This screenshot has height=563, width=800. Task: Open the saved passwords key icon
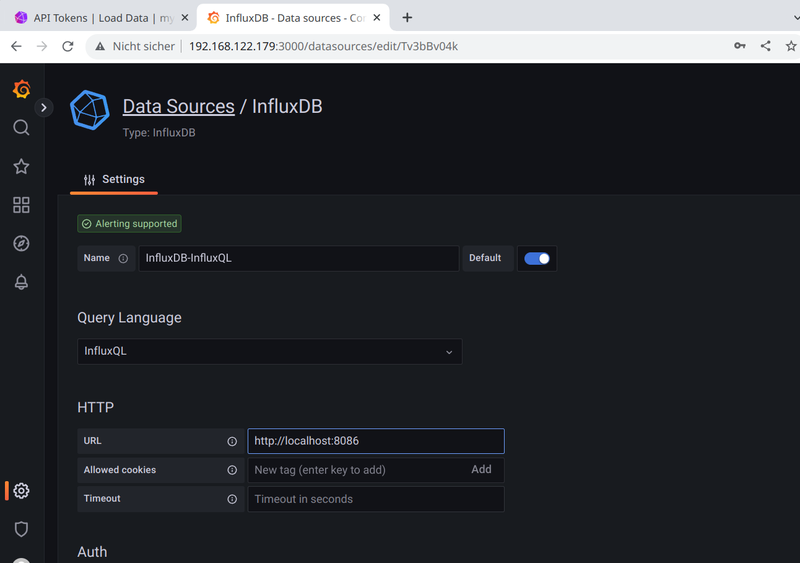click(740, 46)
